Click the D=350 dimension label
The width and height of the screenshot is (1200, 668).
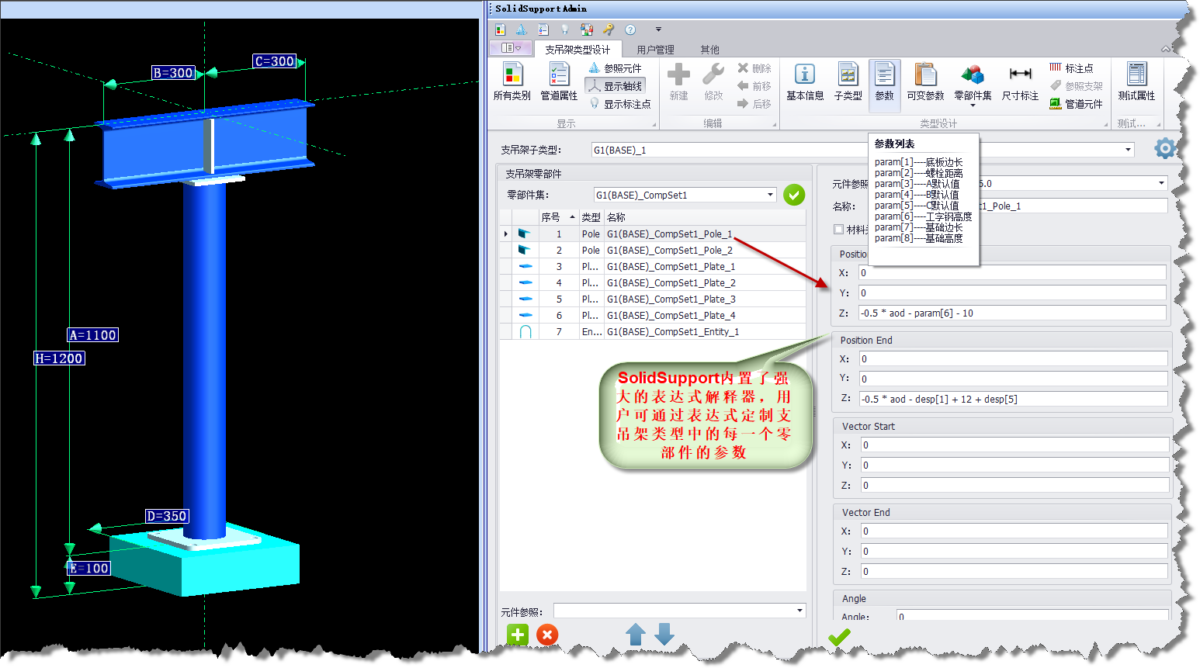click(x=166, y=516)
